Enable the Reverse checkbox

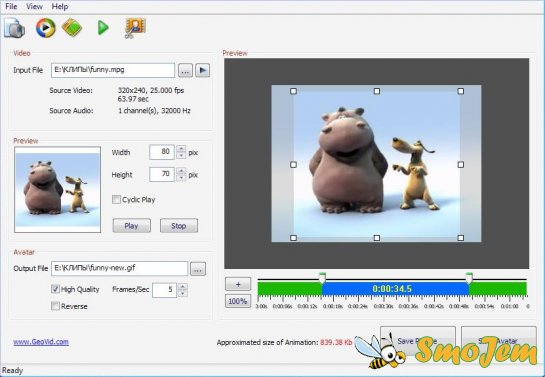(x=55, y=306)
